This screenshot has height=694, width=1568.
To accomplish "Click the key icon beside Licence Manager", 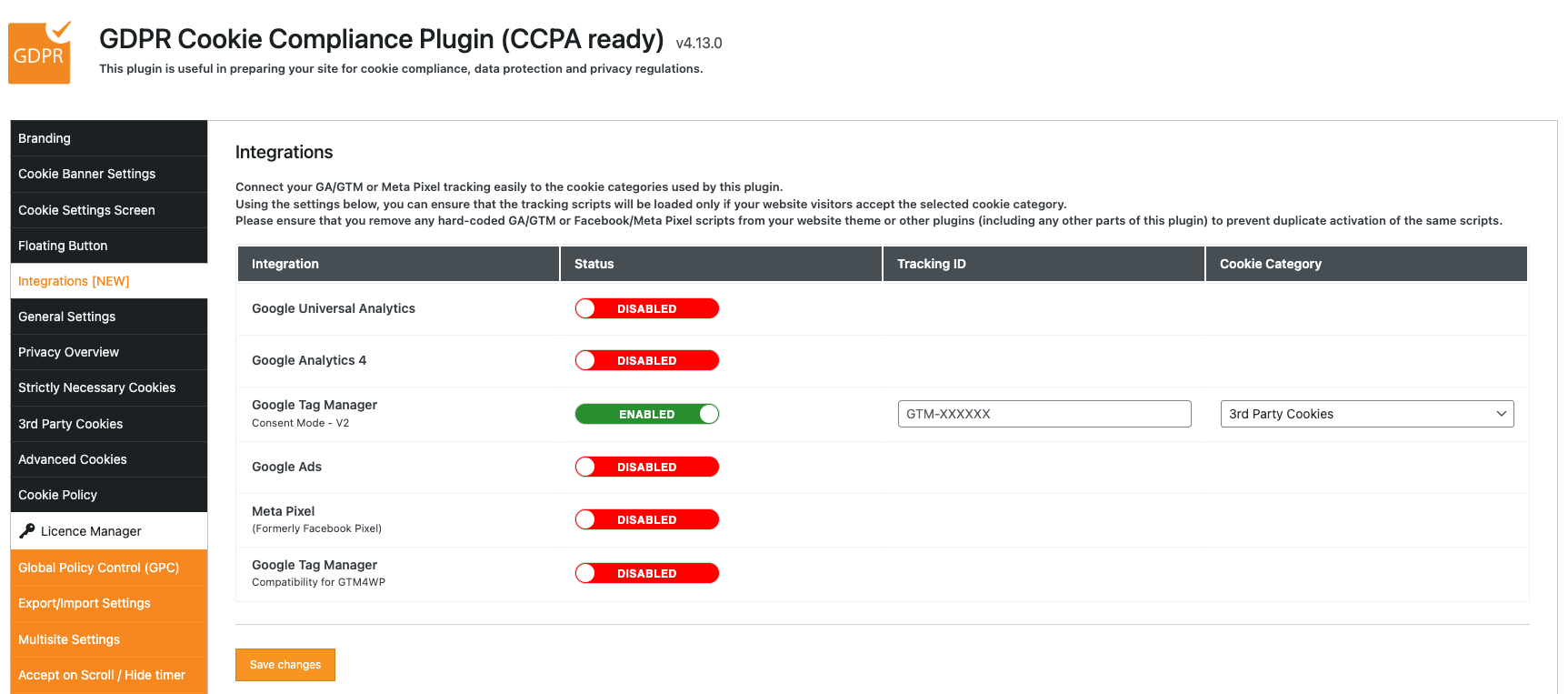I will coord(27,530).
